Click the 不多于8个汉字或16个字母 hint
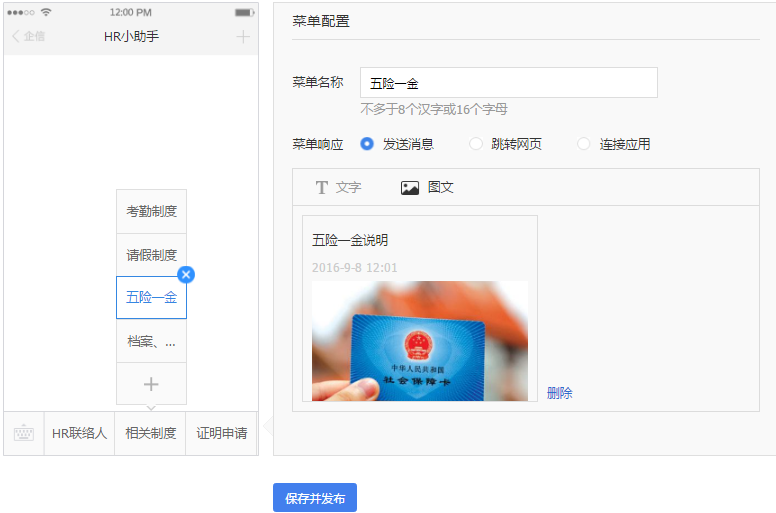The image size is (776, 513). [x=434, y=109]
